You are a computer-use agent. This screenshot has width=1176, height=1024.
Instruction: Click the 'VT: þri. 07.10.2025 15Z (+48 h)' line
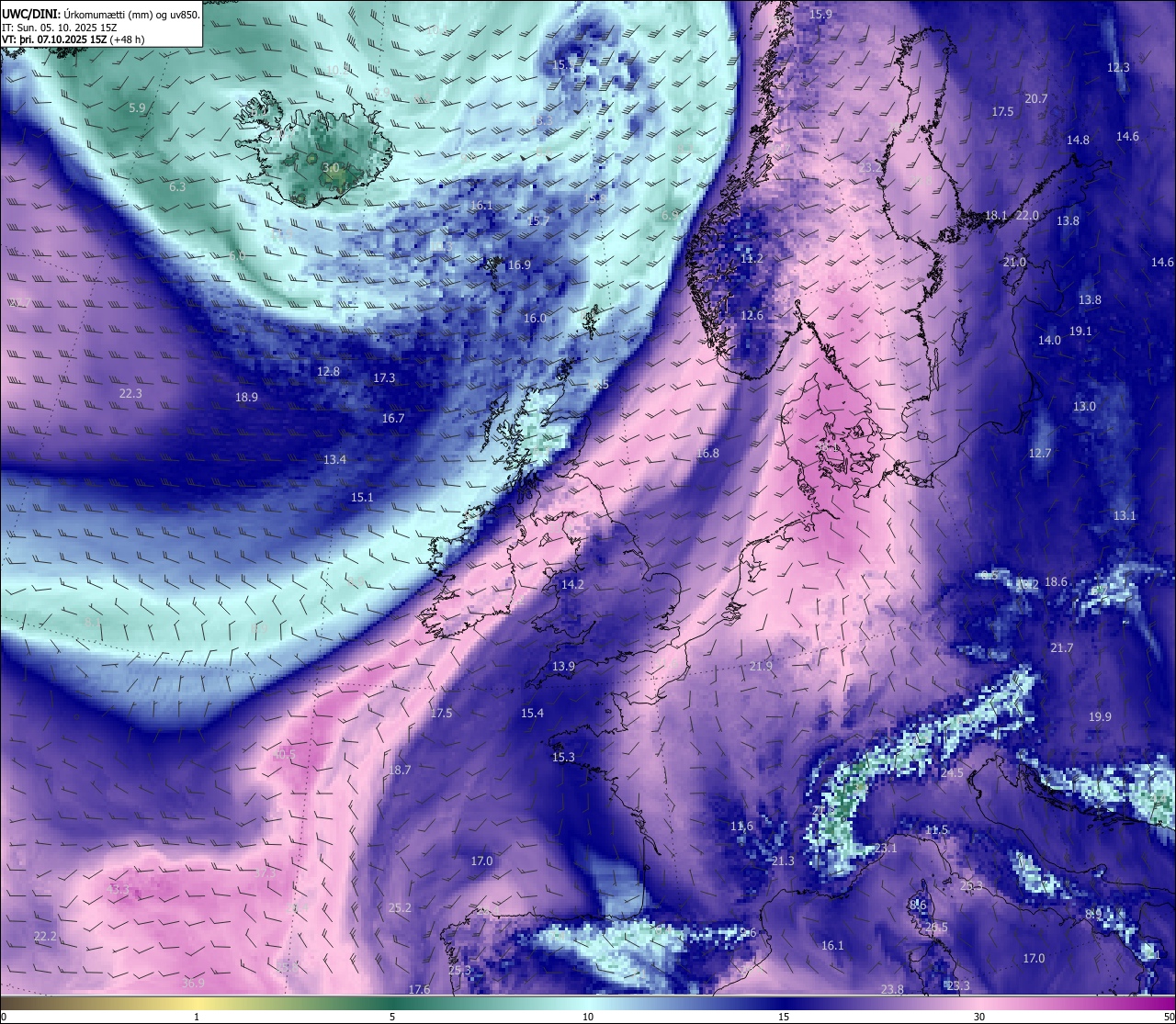pyautogui.click(x=73, y=39)
